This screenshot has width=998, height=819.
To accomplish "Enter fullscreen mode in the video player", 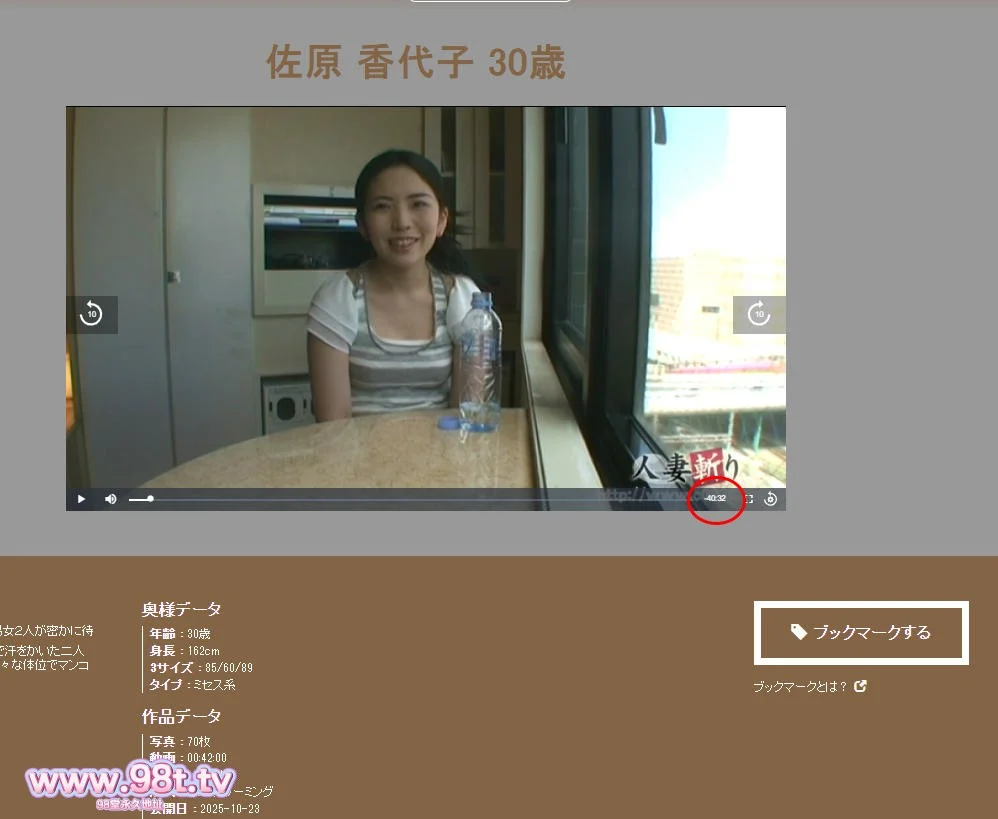I will coord(748,499).
